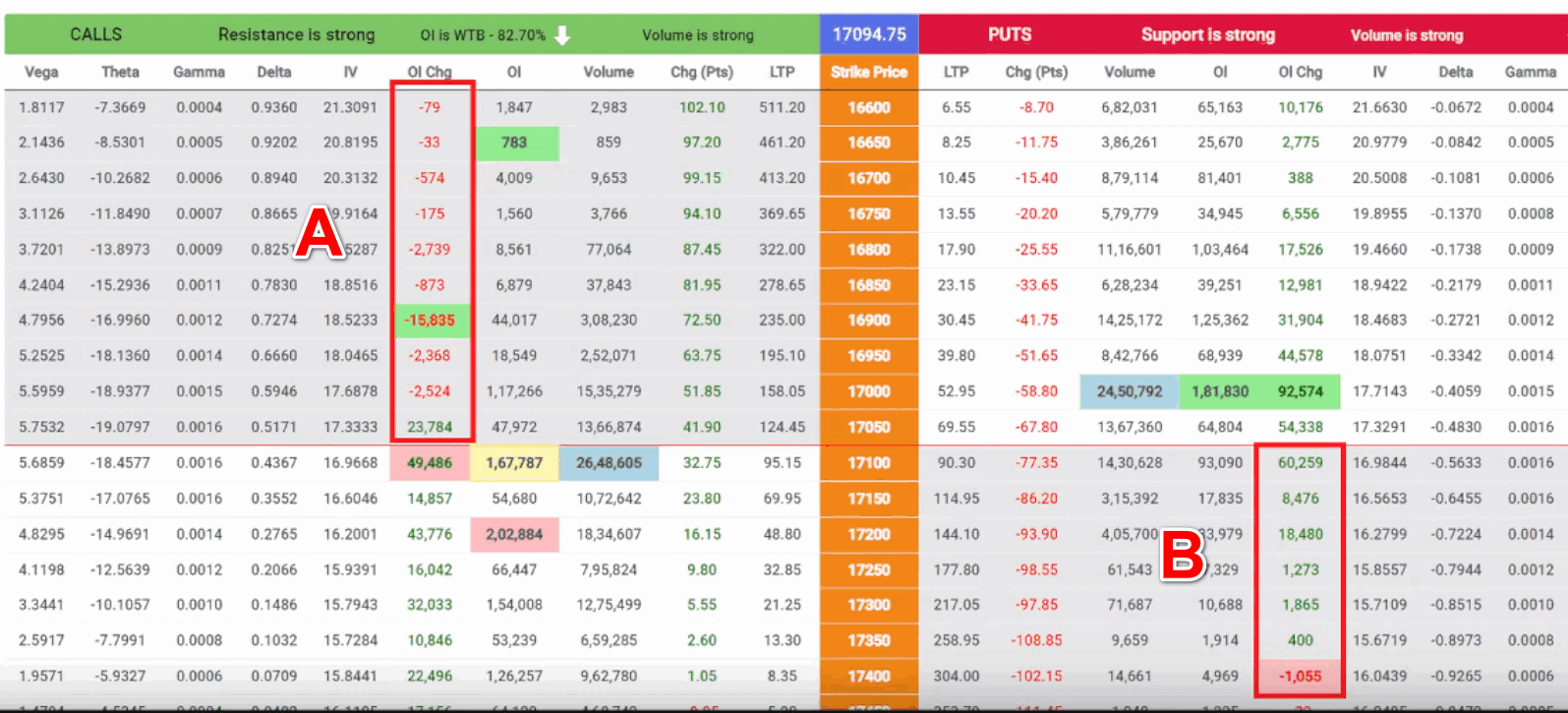Select the CALLS section header

pos(95,34)
